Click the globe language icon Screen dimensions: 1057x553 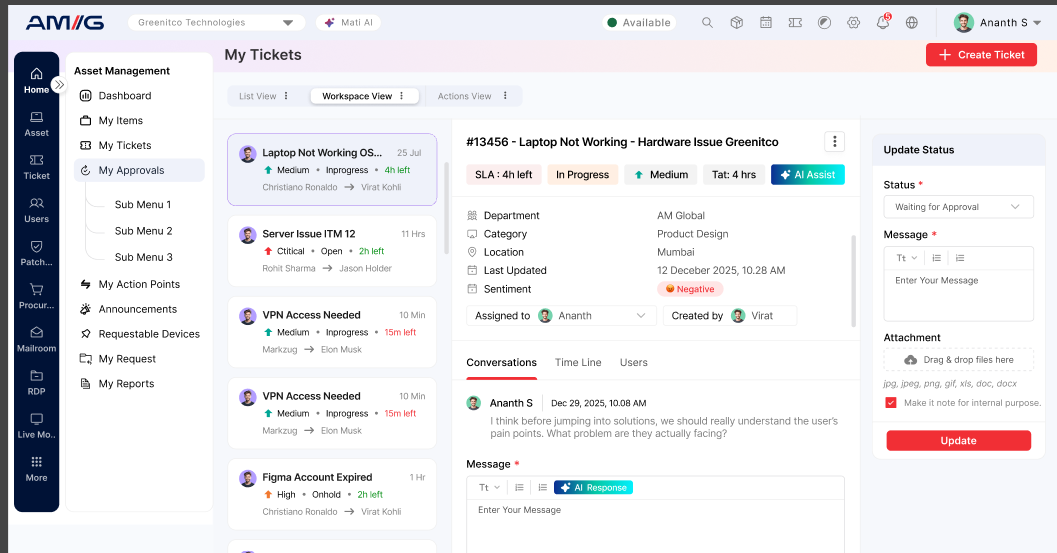pos(912,22)
